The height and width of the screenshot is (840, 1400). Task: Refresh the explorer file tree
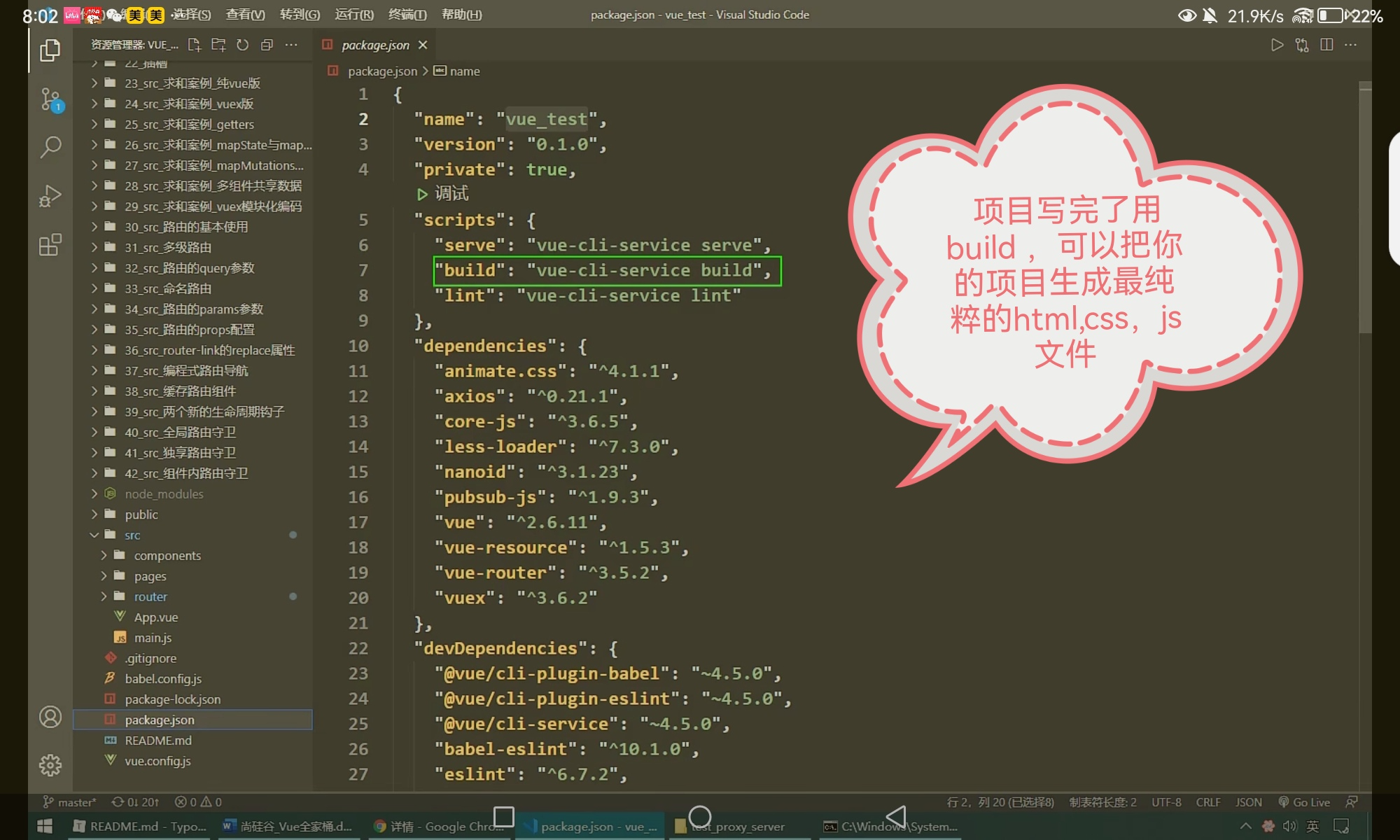point(242,45)
